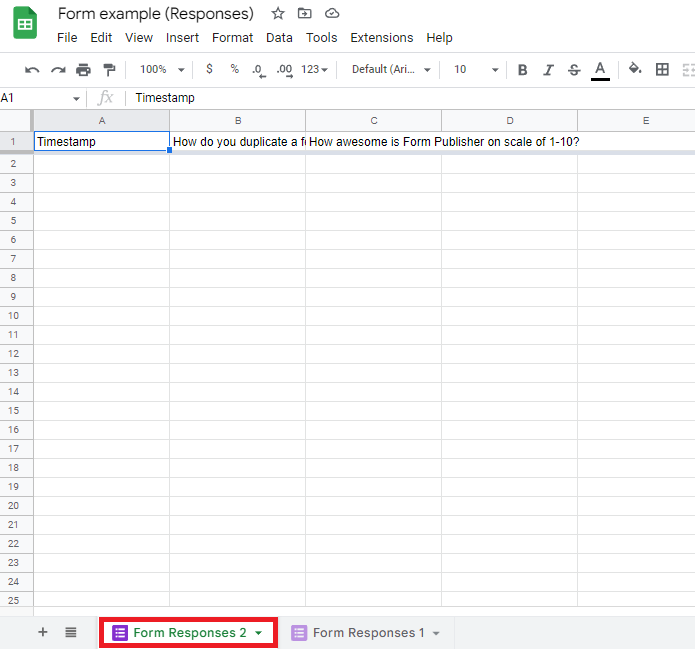Toggle italic formatting
The height and width of the screenshot is (649, 695).
(548, 70)
